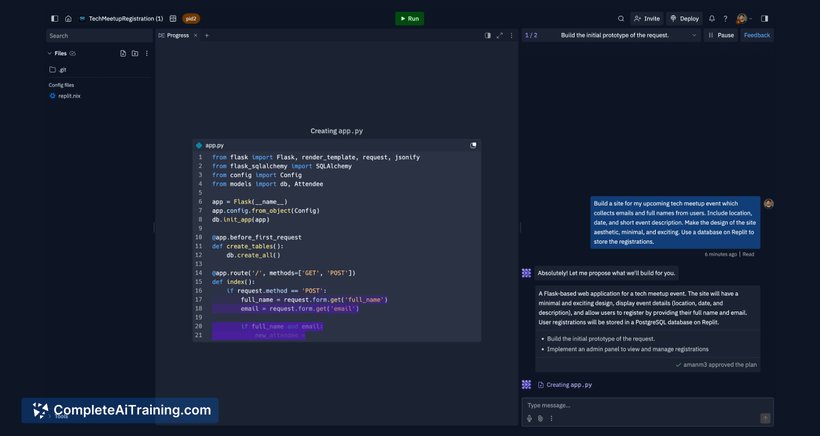820x436 pixels.
Task: Open 'Creating app.py' status in chat
Action: click(x=565, y=385)
